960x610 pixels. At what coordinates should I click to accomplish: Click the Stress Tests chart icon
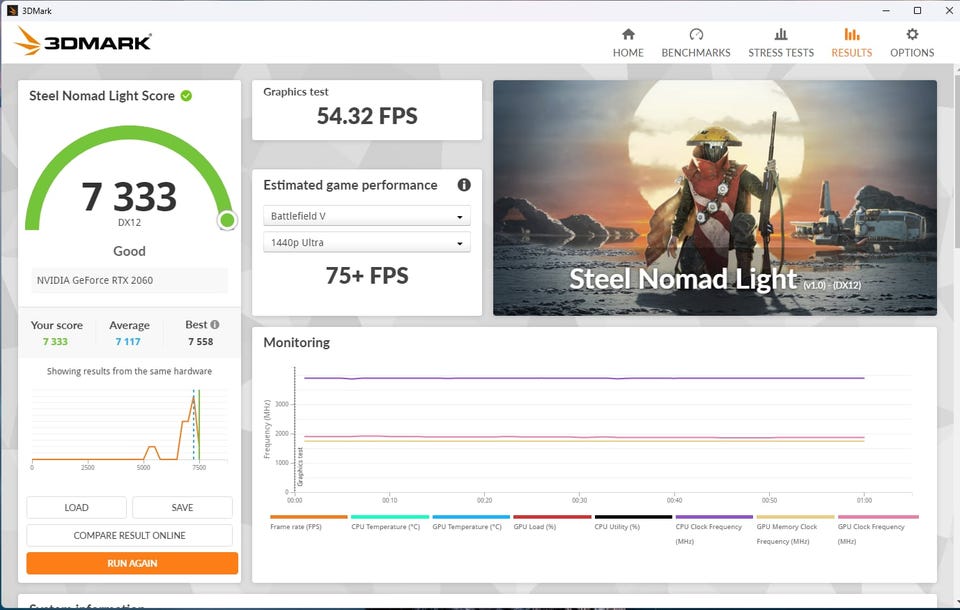click(x=781, y=34)
